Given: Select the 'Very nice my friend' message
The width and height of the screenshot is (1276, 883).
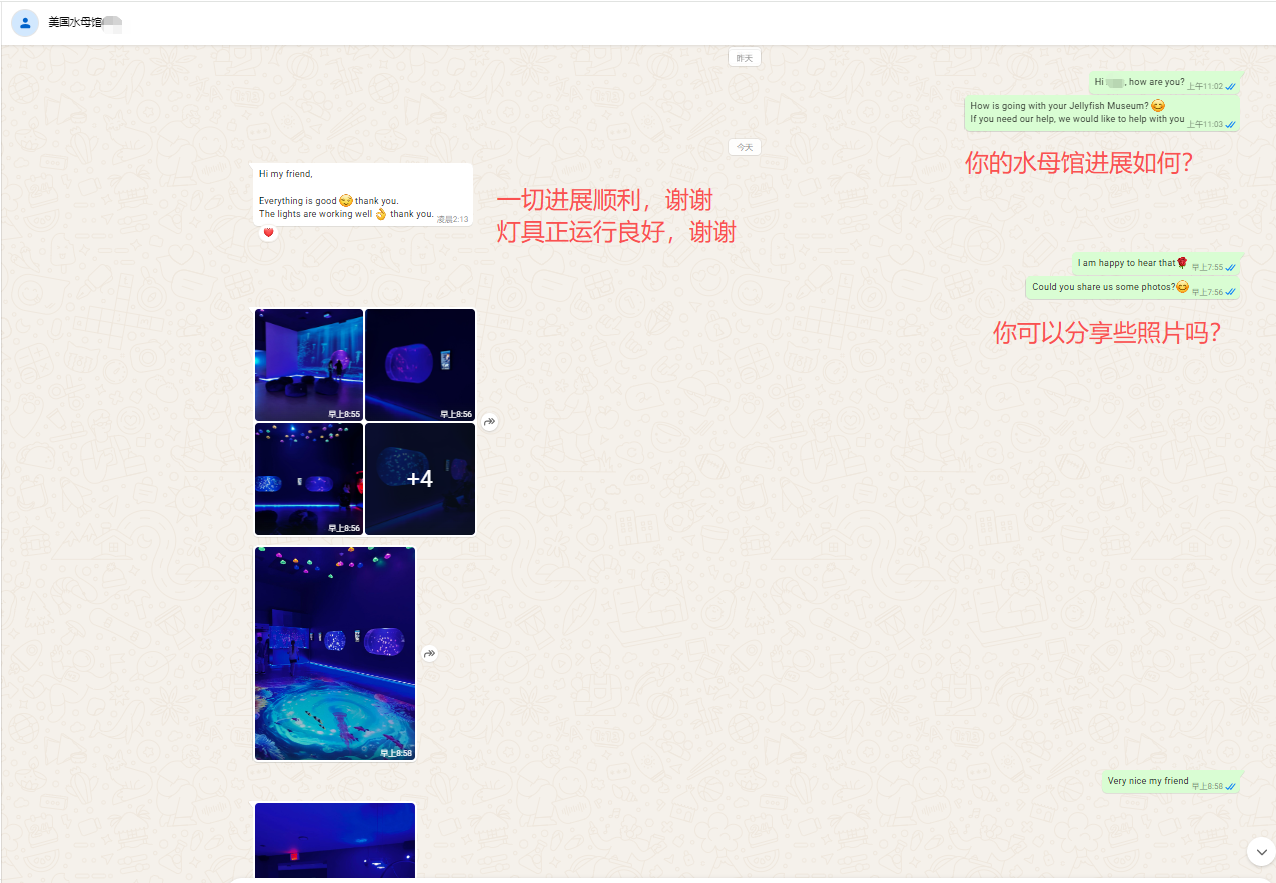Looking at the screenshot, I should [1171, 782].
